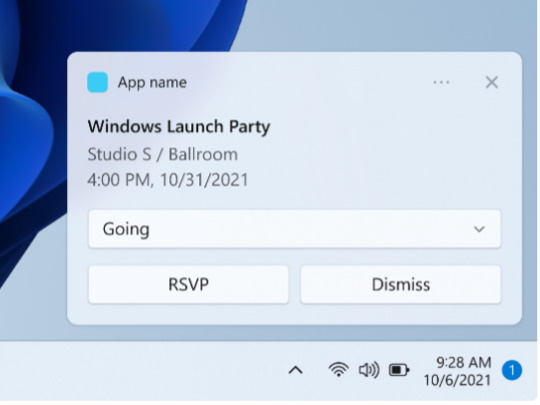The width and height of the screenshot is (540, 405).
Task: Click the 10/6/2021 taskbar date
Action: tap(457, 381)
